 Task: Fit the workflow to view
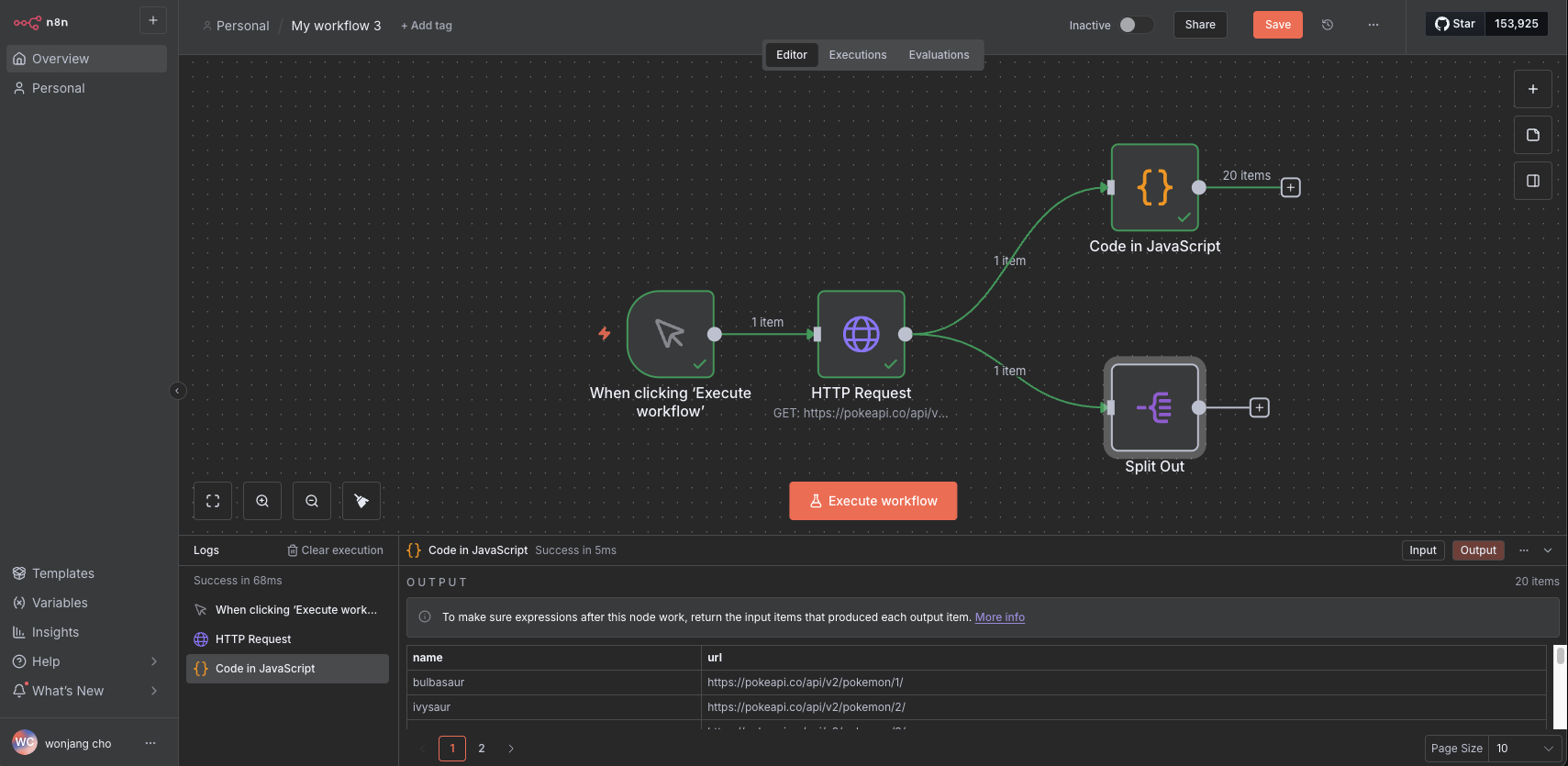coord(213,501)
